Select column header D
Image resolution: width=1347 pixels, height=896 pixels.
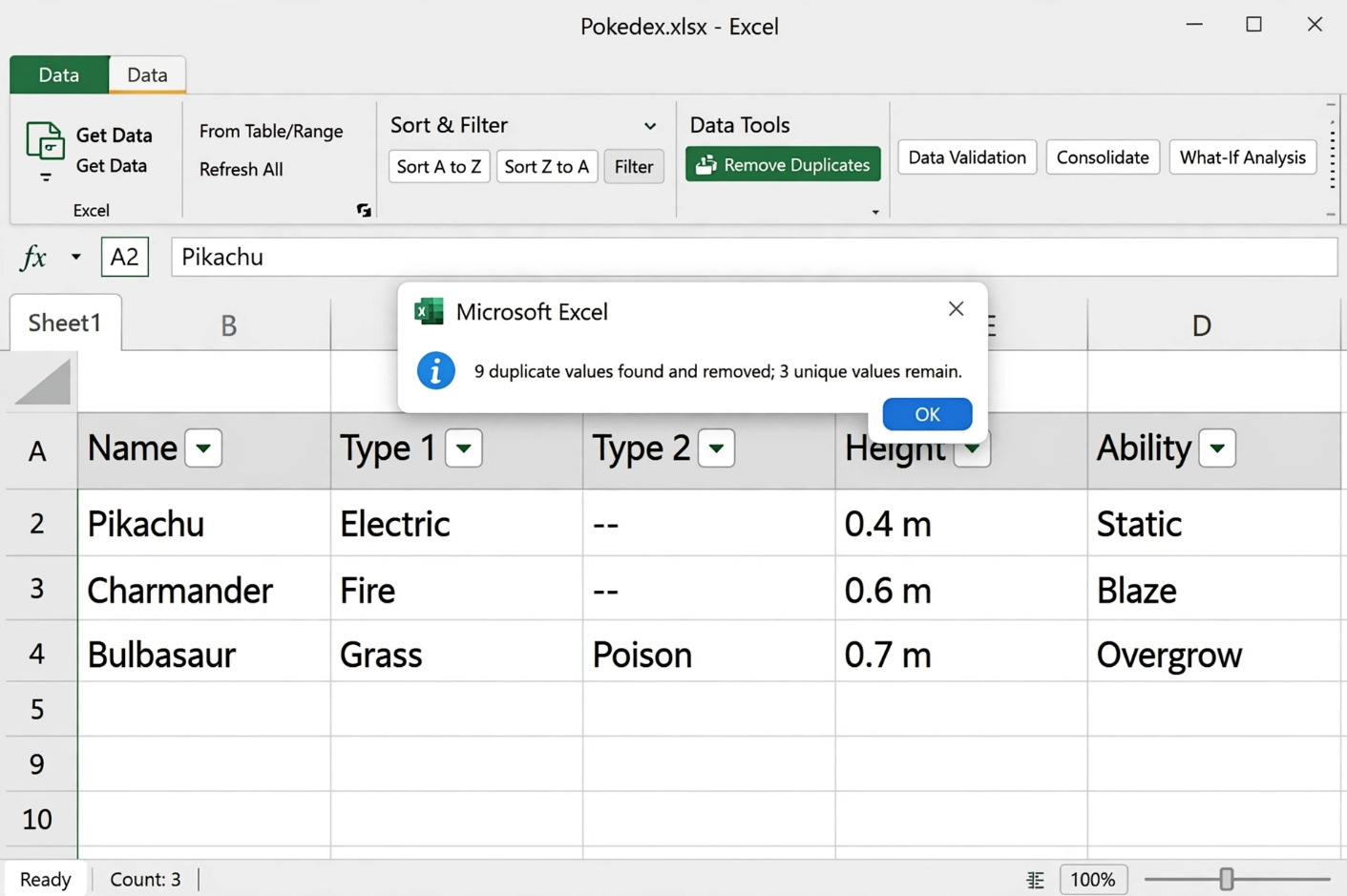coord(1201,325)
